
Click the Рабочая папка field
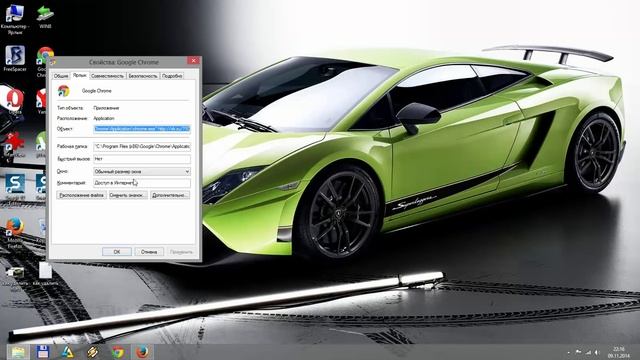pos(142,146)
